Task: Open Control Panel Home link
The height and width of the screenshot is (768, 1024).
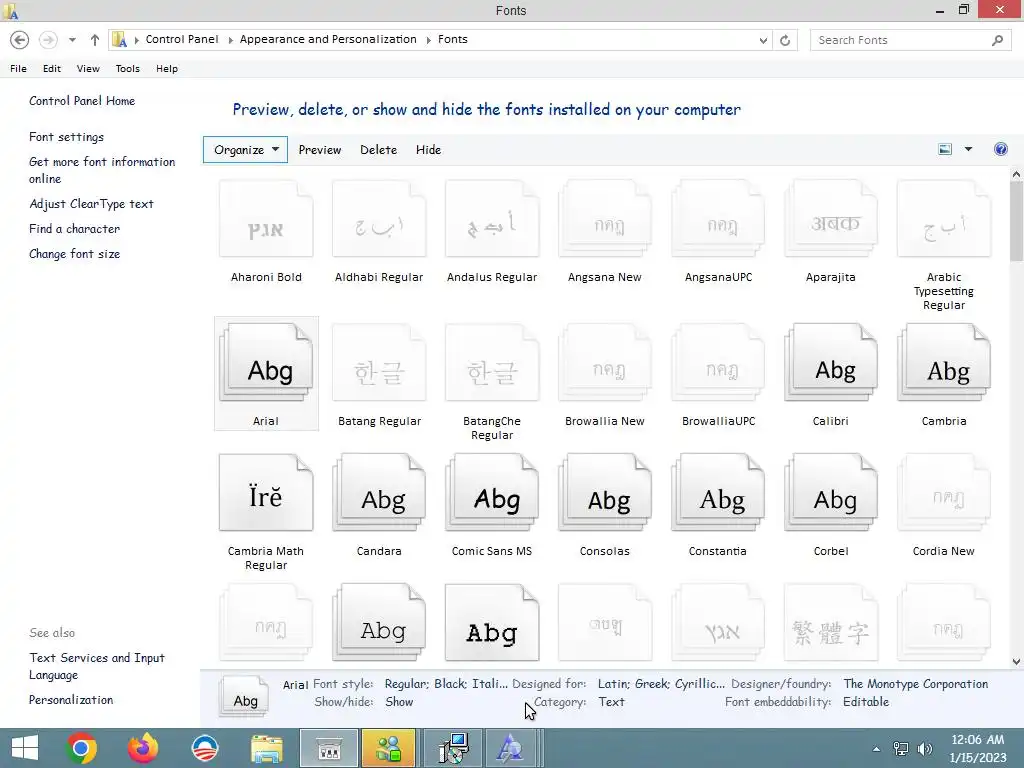Action: point(82,101)
